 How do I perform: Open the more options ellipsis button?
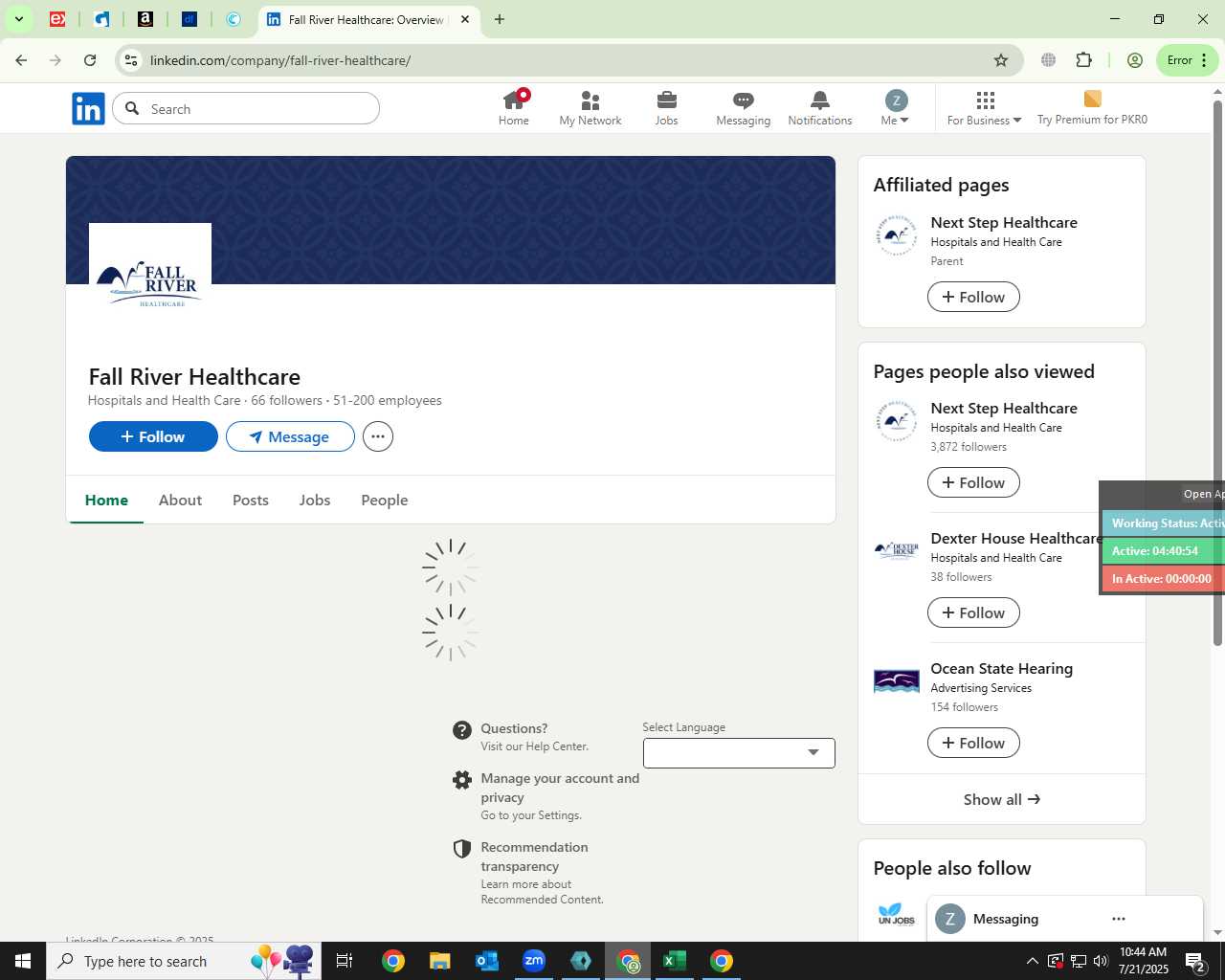pos(378,436)
